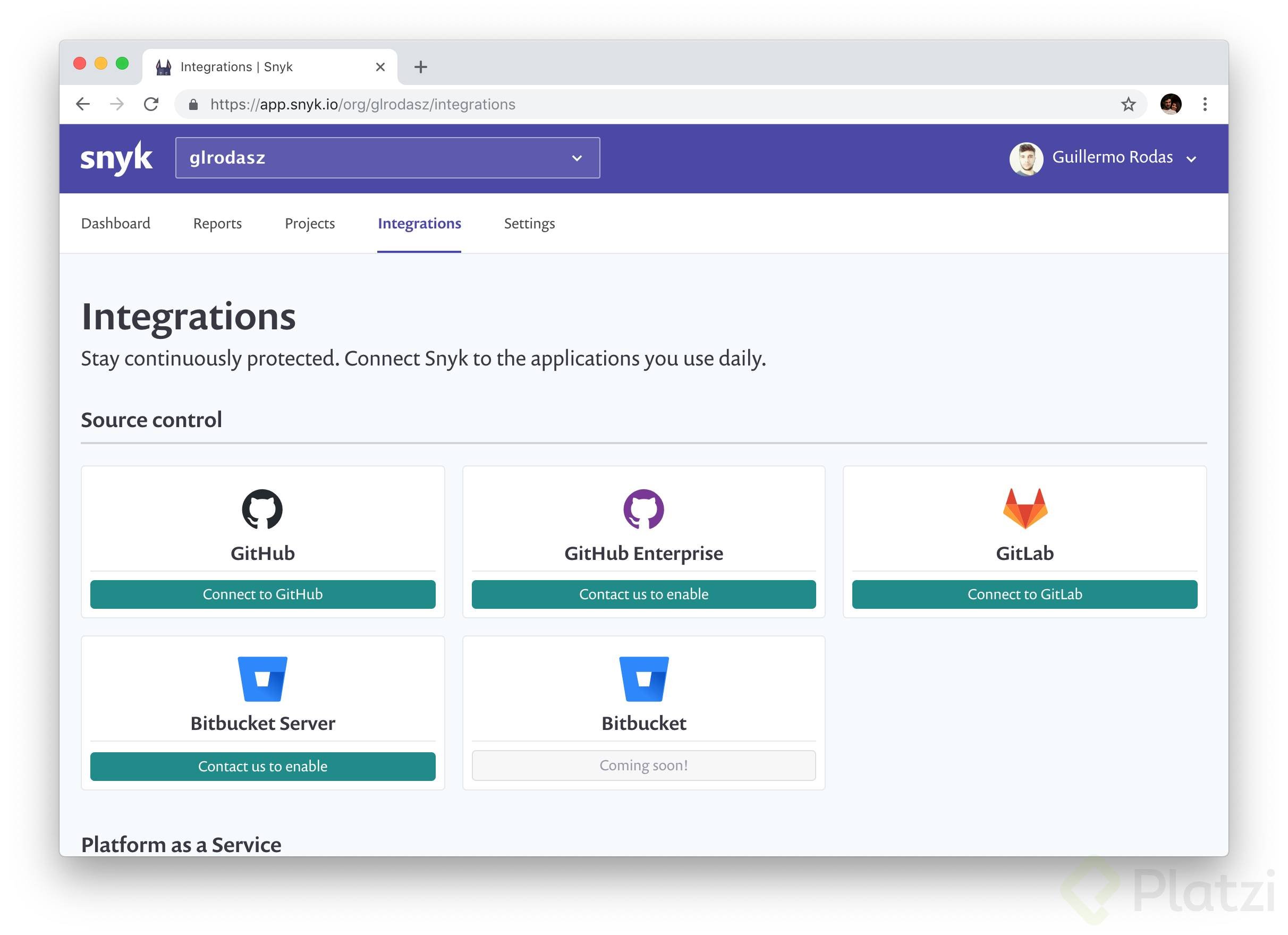Reload the page with refresh icon
This screenshot has width=1288, height=935.
[x=151, y=104]
